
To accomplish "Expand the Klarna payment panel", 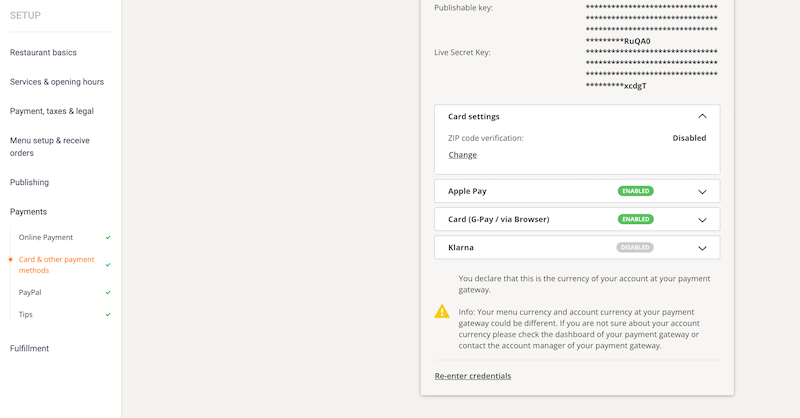I will point(702,247).
